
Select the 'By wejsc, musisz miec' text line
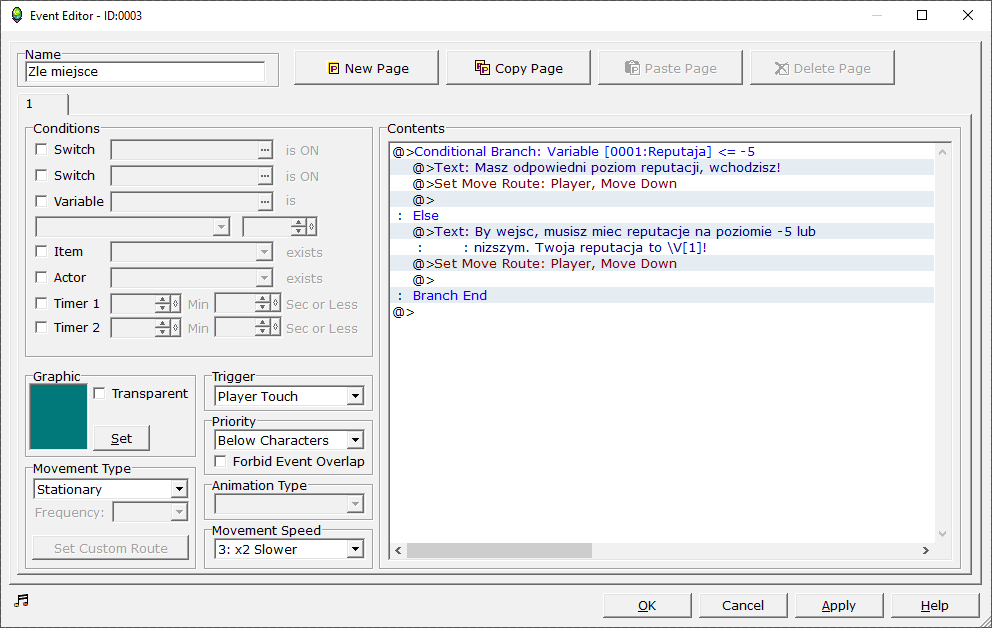point(662,231)
